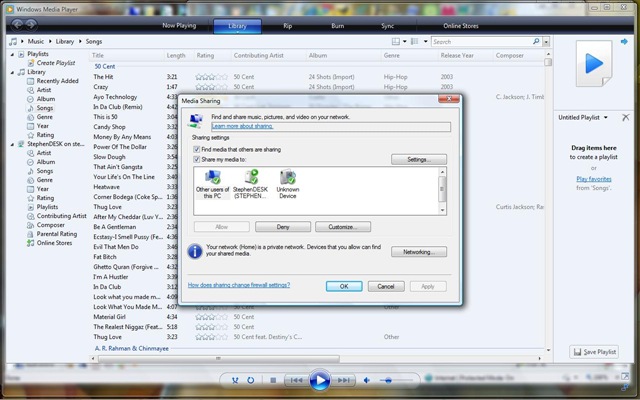Skip to previous track
This screenshot has height=400, width=640.
[296, 380]
